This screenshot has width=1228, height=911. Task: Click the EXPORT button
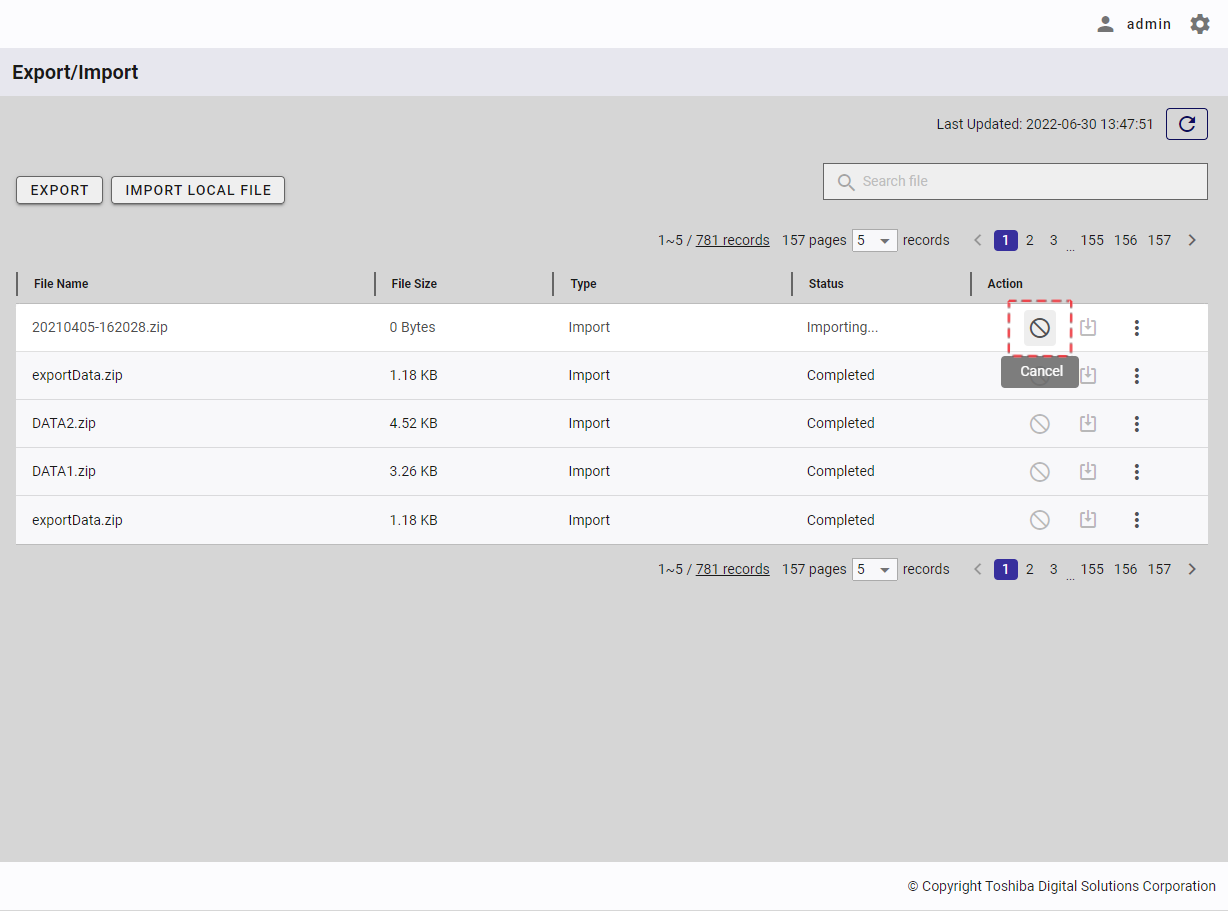click(x=60, y=190)
